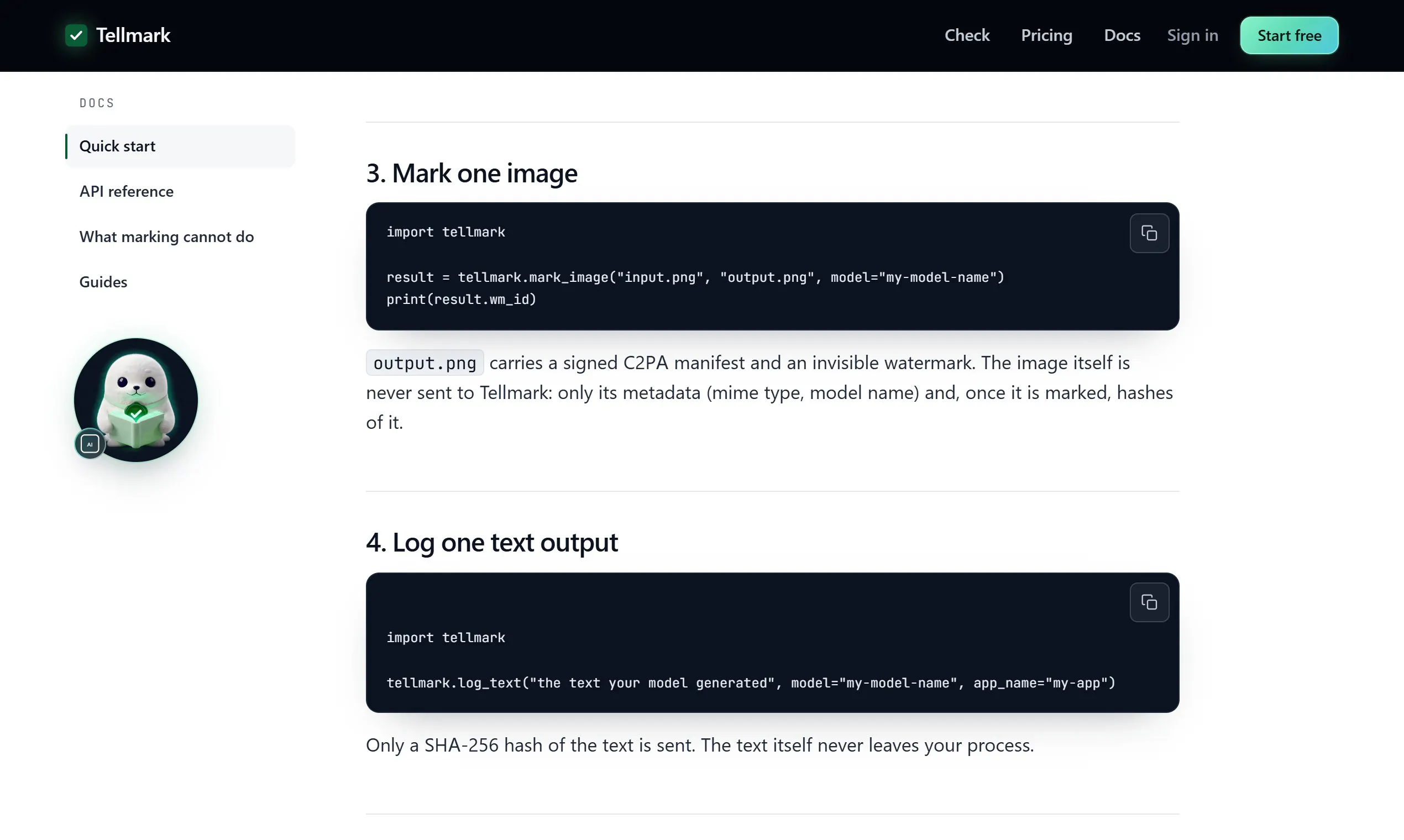Copy the mark_image code snippet
The image size is (1404, 840).
click(x=1149, y=233)
